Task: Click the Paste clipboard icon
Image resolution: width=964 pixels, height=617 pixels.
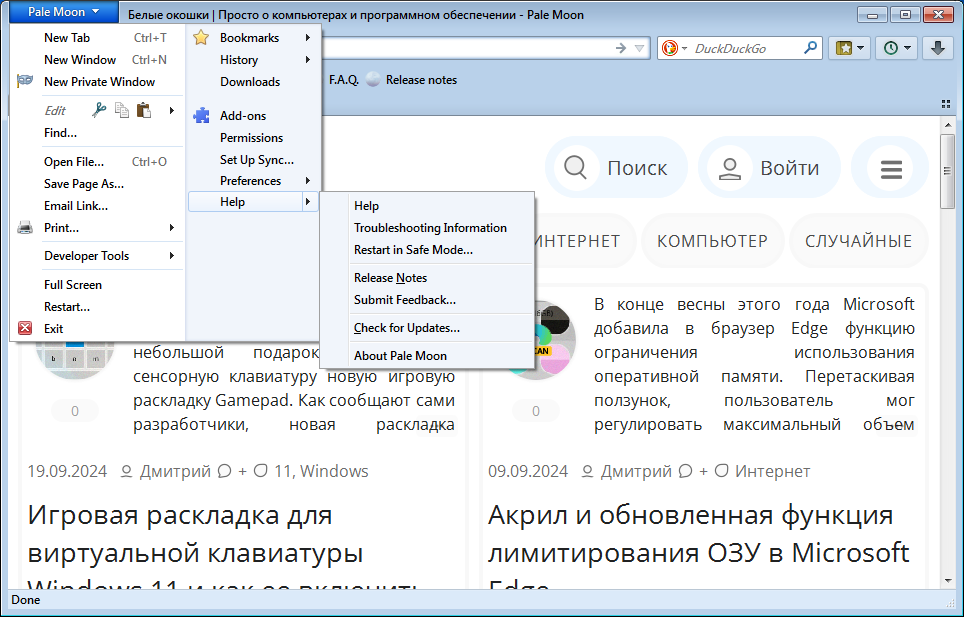Action: click(144, 111)
